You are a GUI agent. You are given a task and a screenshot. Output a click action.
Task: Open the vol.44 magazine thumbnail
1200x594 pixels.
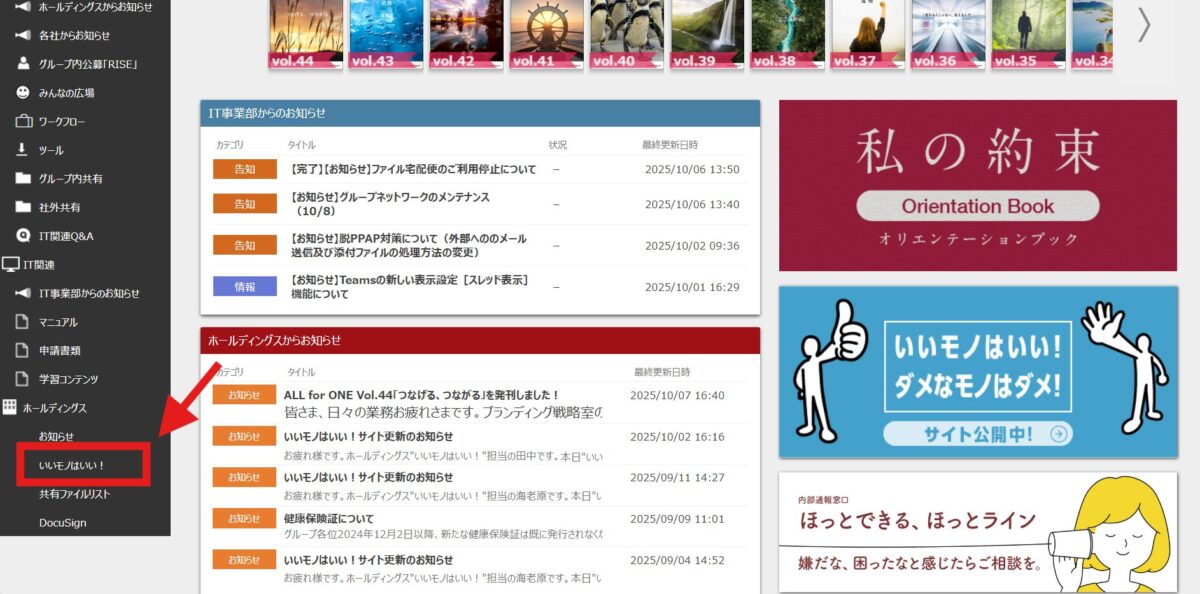pos(305,32)
